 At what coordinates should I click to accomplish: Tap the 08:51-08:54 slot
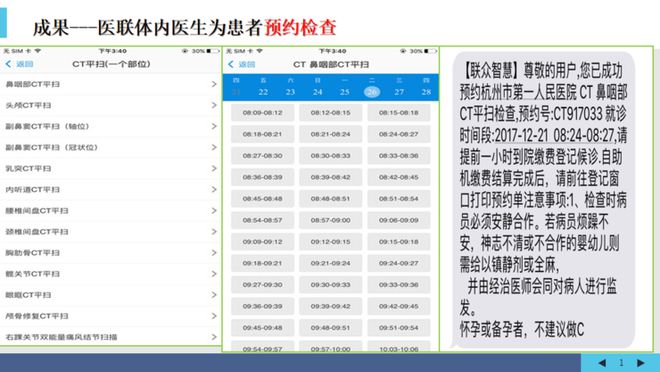tap(399, 199)
